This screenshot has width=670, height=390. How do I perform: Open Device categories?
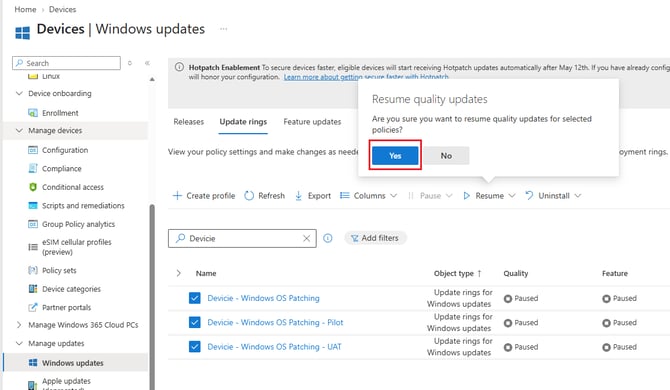point(71,289)
